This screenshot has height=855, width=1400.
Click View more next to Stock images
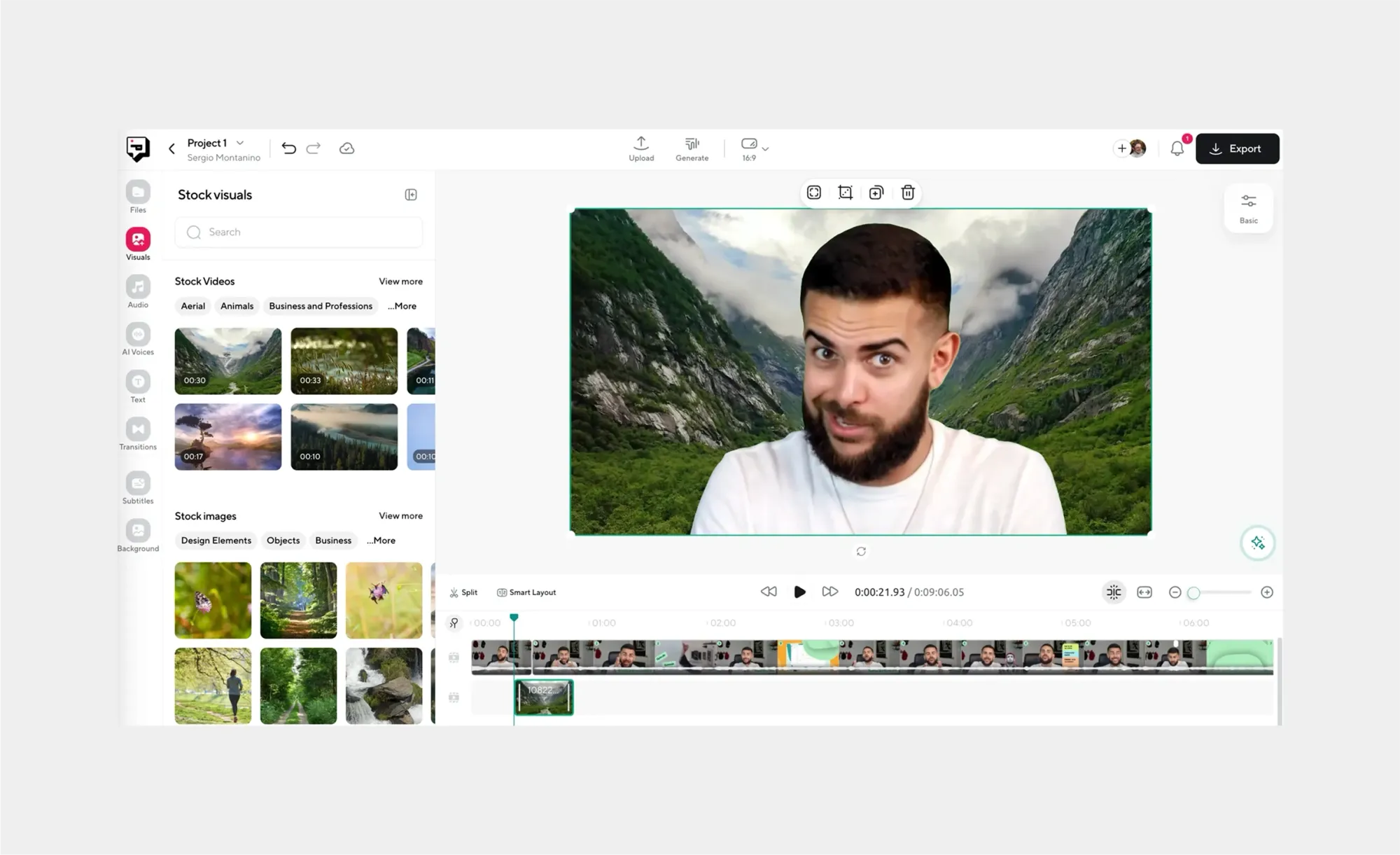tap(400, 516)
